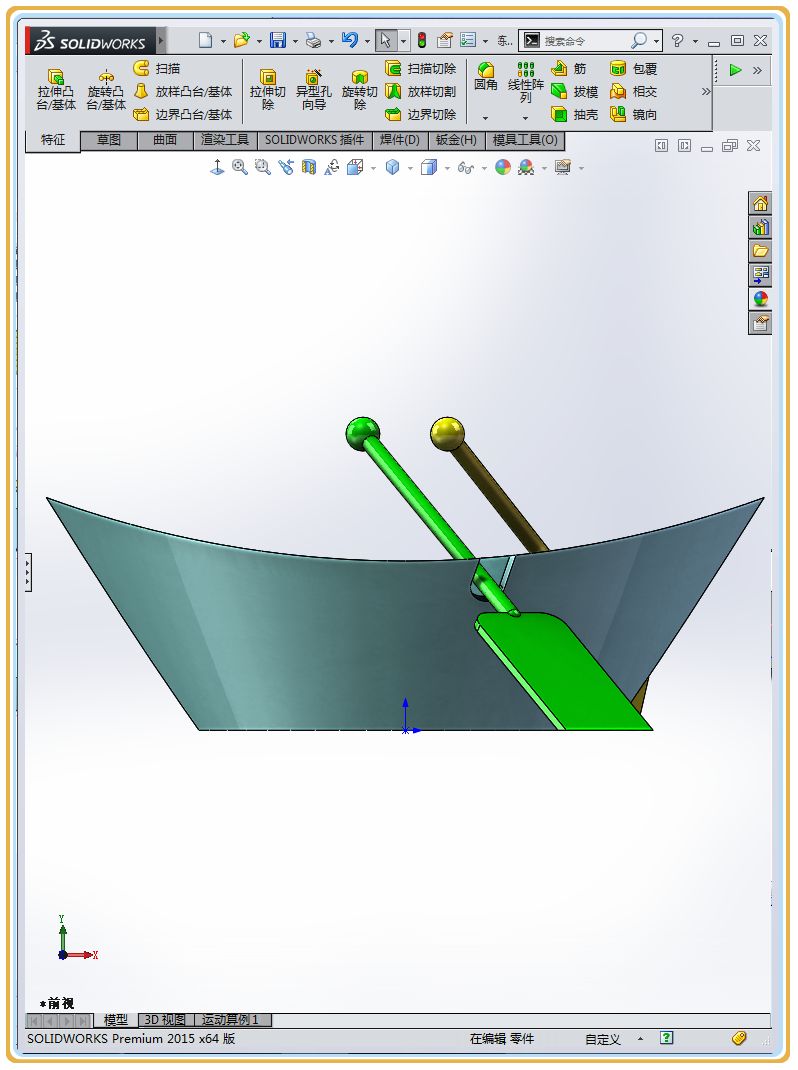The height and width of the screenshot is (1070, 798).
Task: Click the 拉伸凸台/基体 extrude boss tool
Action: [55, 89]
